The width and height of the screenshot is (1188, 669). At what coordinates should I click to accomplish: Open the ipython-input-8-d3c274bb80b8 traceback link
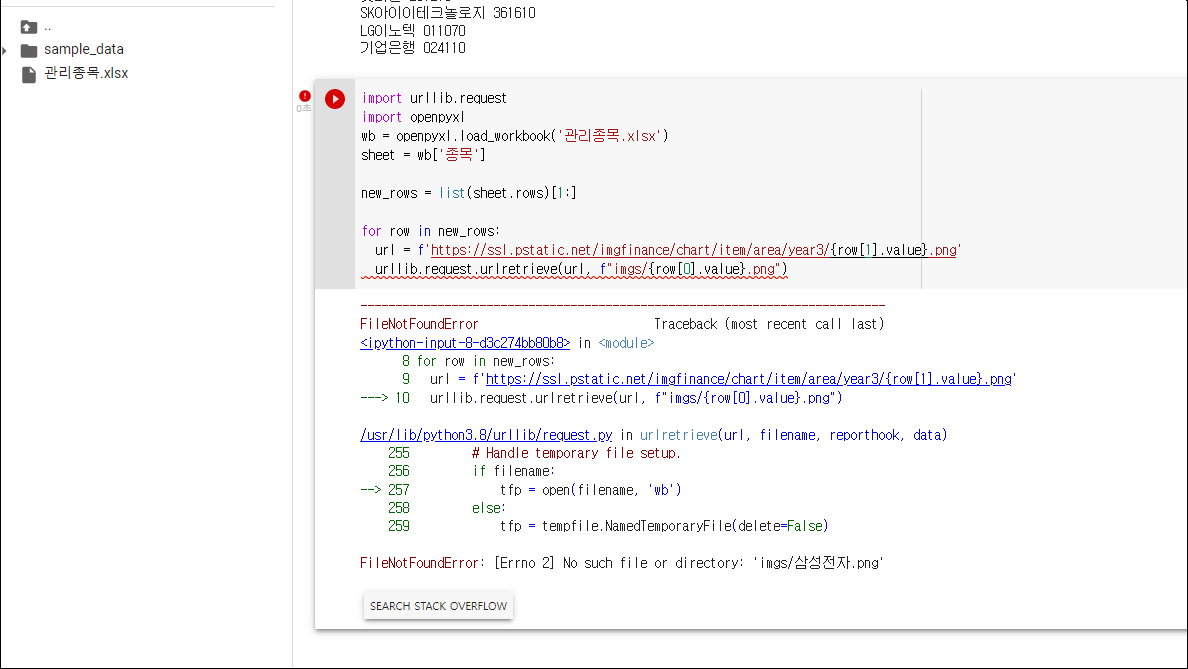(x=464, y=343)
